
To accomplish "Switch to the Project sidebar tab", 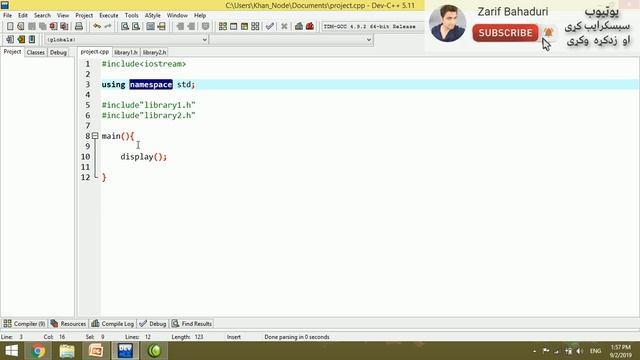I will coord(12,52).
